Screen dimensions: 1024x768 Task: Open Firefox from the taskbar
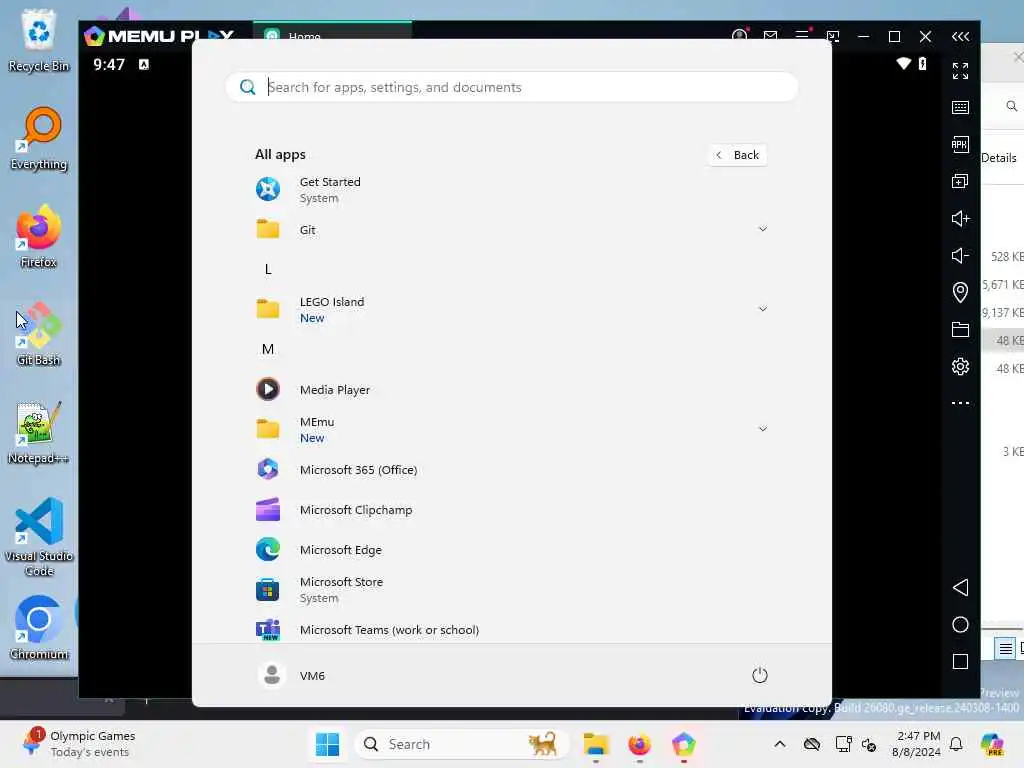[639, 744]
